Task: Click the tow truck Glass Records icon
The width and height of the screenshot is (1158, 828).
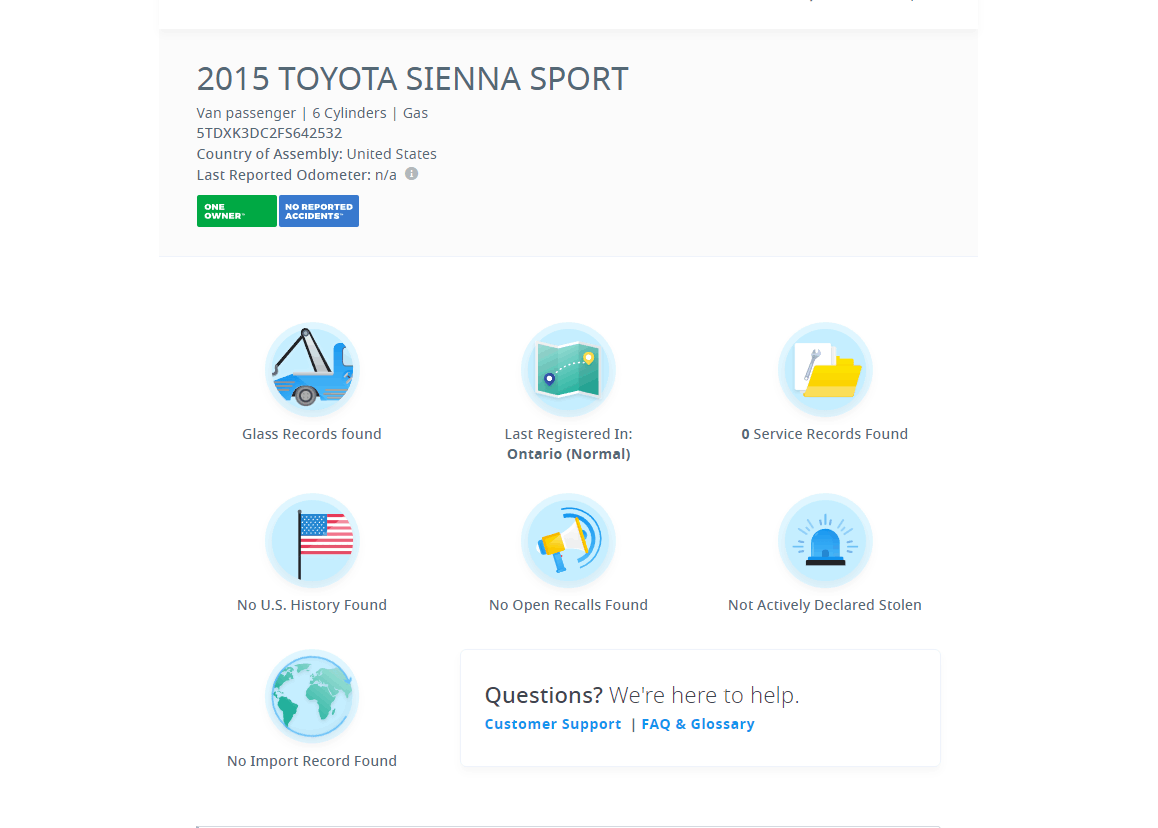Action: pos(312,369)
